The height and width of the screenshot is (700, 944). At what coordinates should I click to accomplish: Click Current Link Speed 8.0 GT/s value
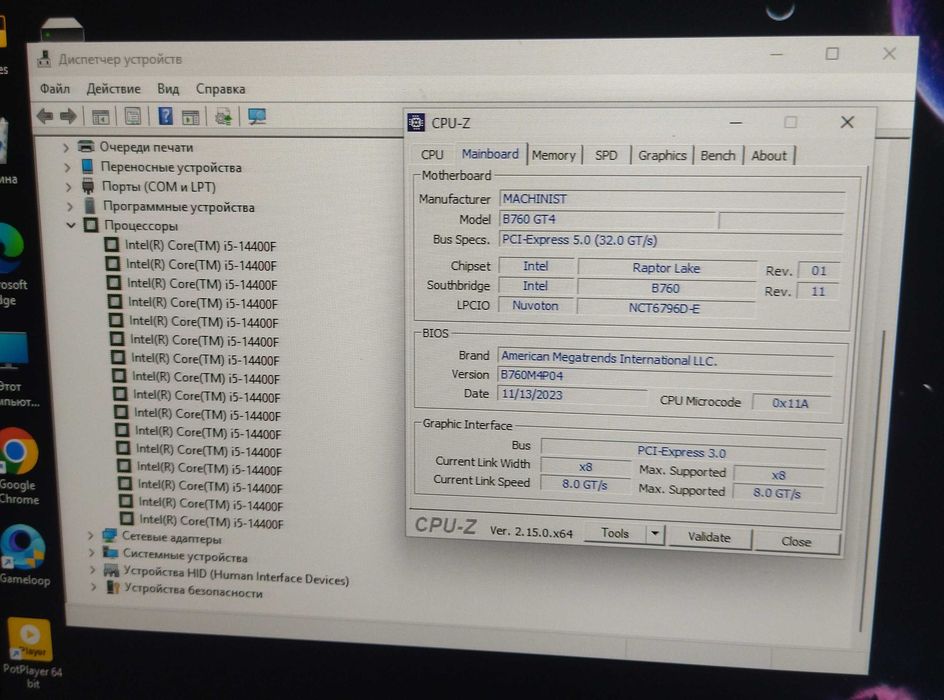584,484
